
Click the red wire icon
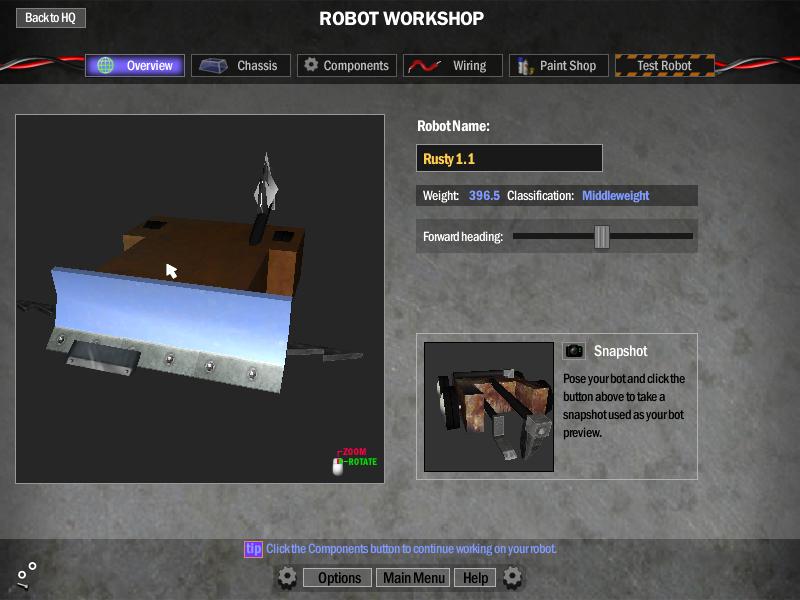point(424,66)
